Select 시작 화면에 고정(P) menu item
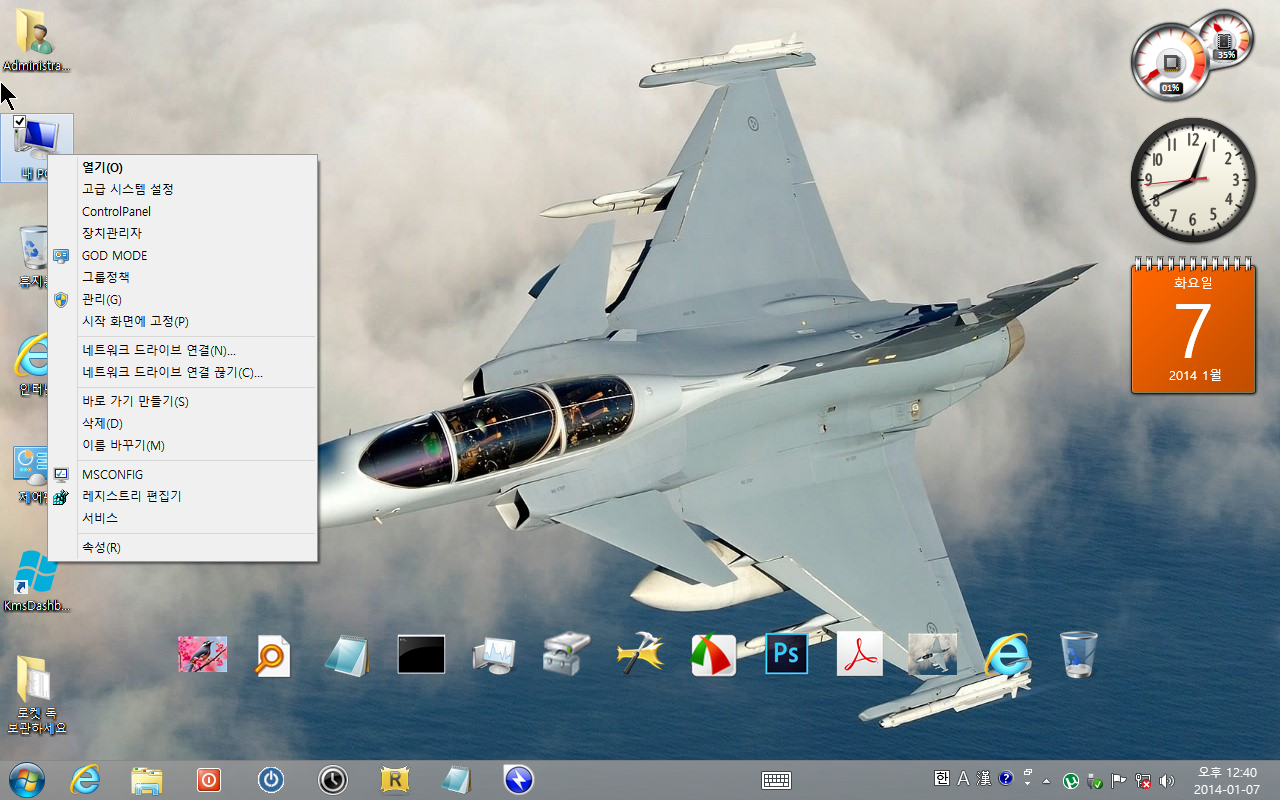Screen dimensions: 1280x800 182,321
